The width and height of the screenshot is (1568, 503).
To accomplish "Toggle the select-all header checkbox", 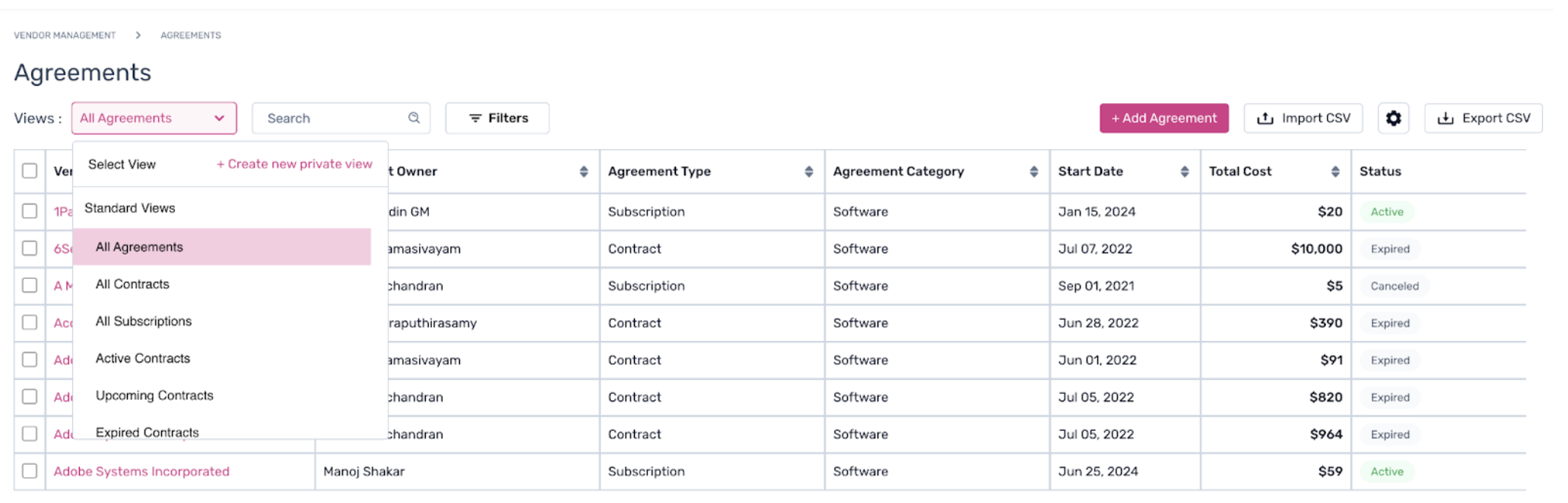I will [30, 171].
